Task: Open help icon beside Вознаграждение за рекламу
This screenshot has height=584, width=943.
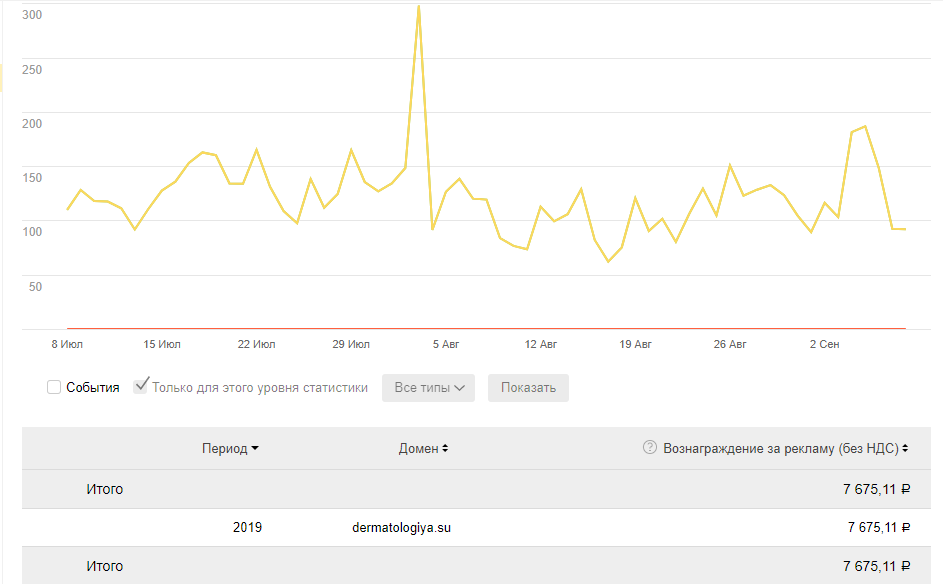Action: coord(650,447)
